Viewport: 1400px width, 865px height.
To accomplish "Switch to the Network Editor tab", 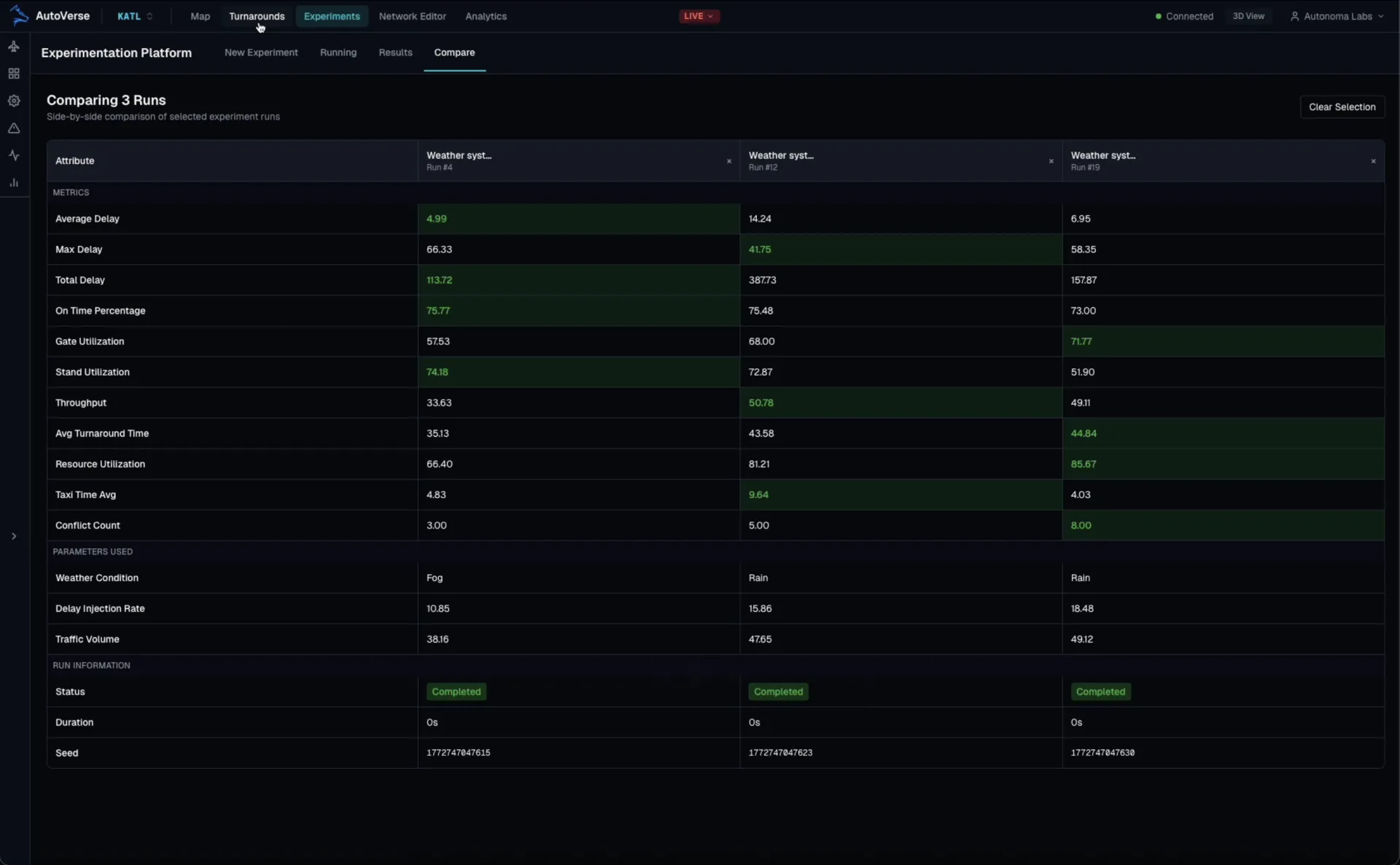I will 412,16.
